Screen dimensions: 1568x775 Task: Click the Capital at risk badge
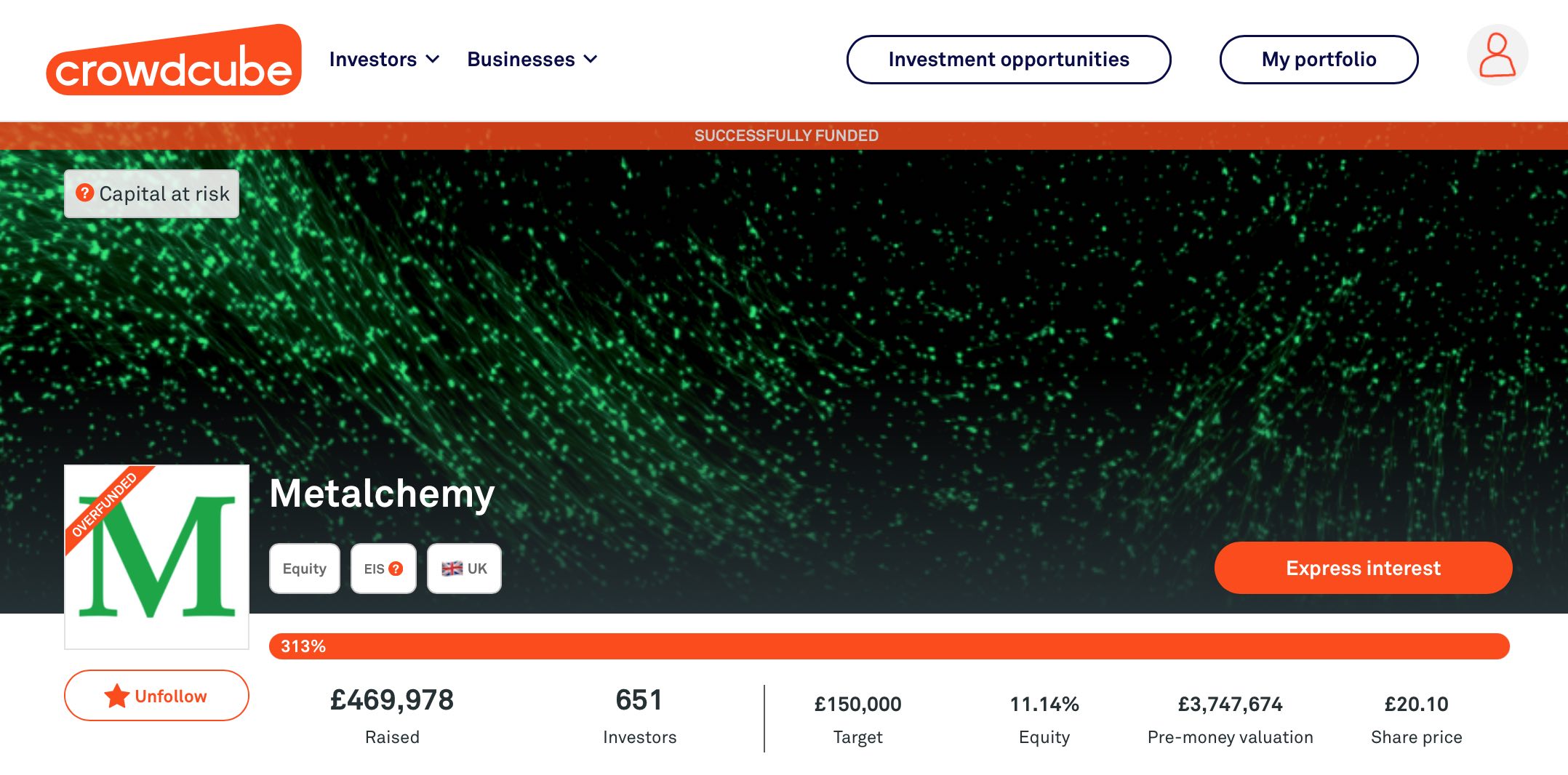(151, 193)
